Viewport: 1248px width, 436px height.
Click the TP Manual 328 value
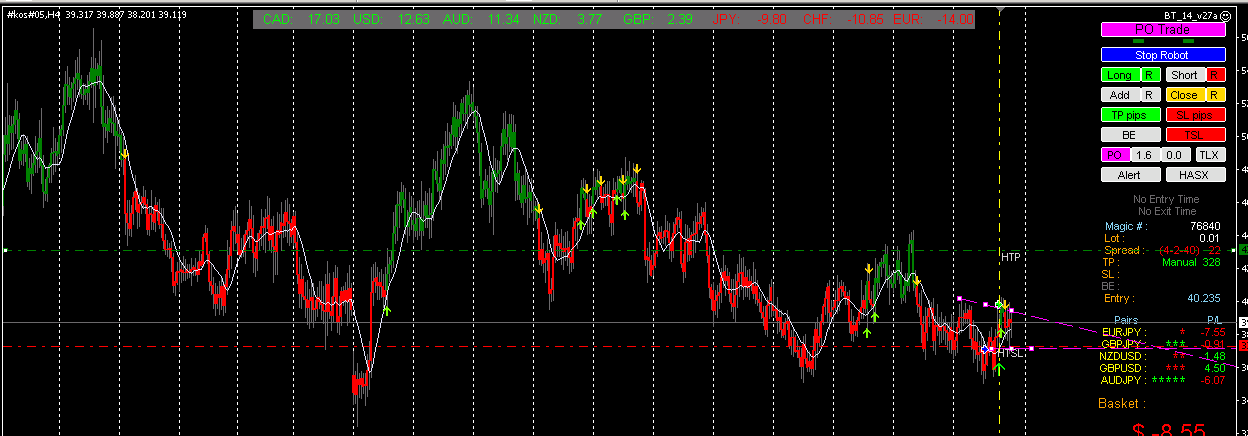tap(1192, 262)
